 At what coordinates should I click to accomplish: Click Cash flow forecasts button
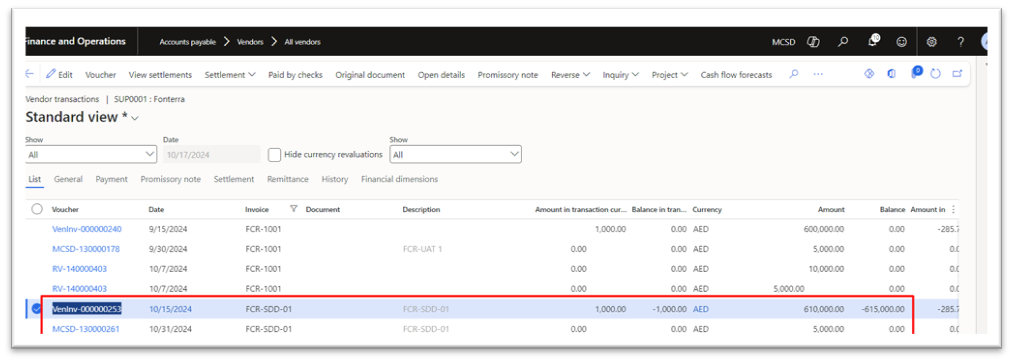pyautogui.click(x=736, y=75)
